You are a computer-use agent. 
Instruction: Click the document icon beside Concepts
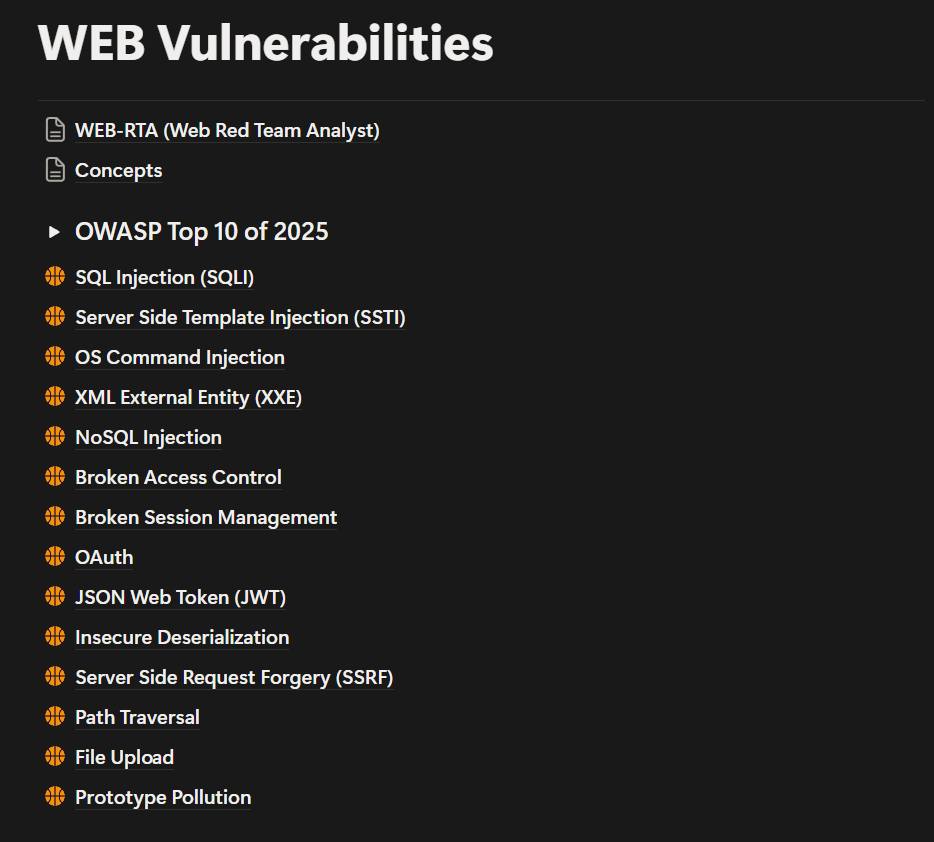55,170
